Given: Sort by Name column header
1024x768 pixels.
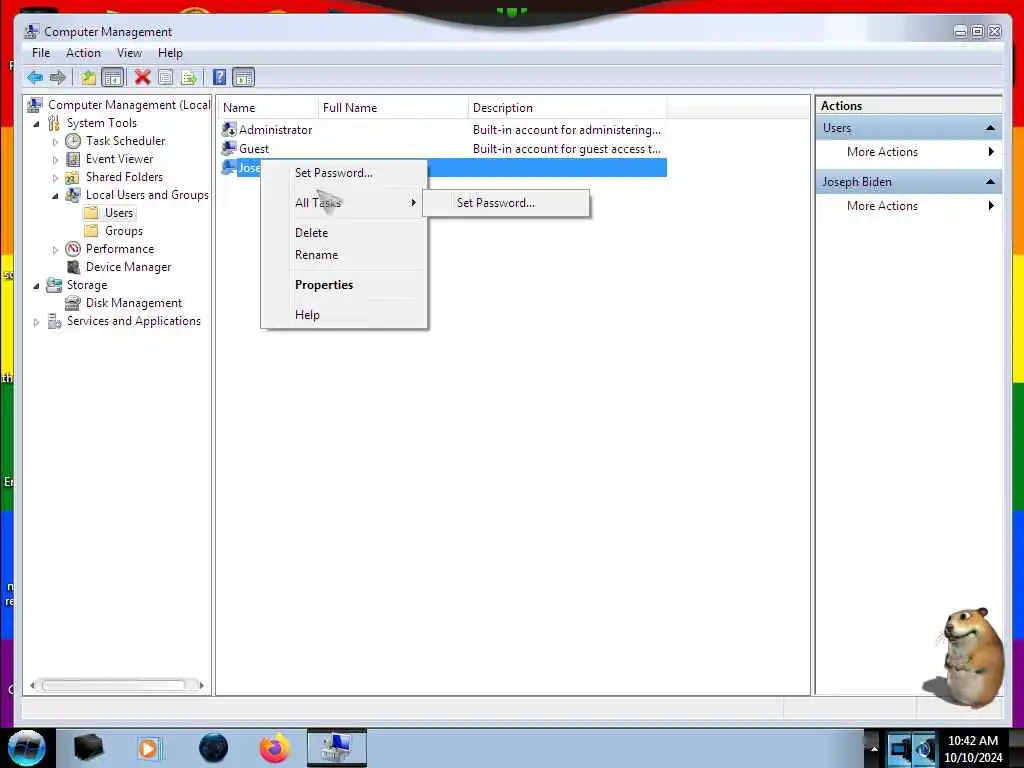Looking at the screenshot, I should point(268,108).
